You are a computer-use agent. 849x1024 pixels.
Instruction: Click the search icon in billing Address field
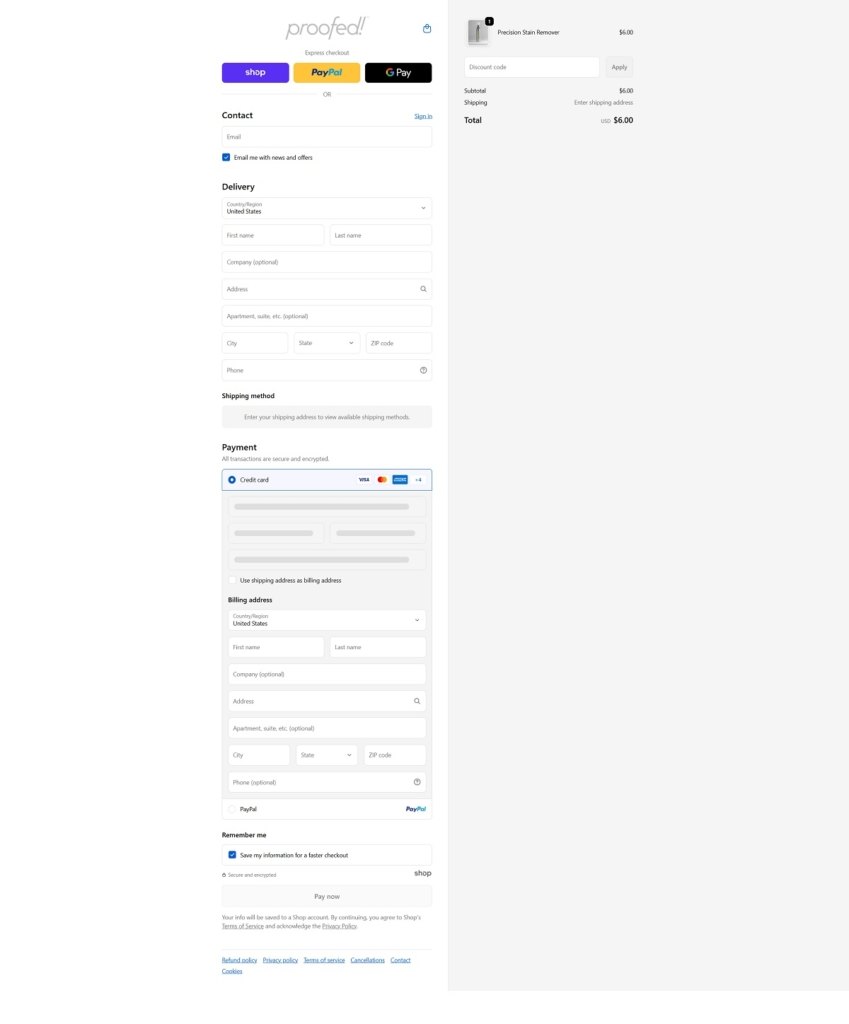point(417,701)
